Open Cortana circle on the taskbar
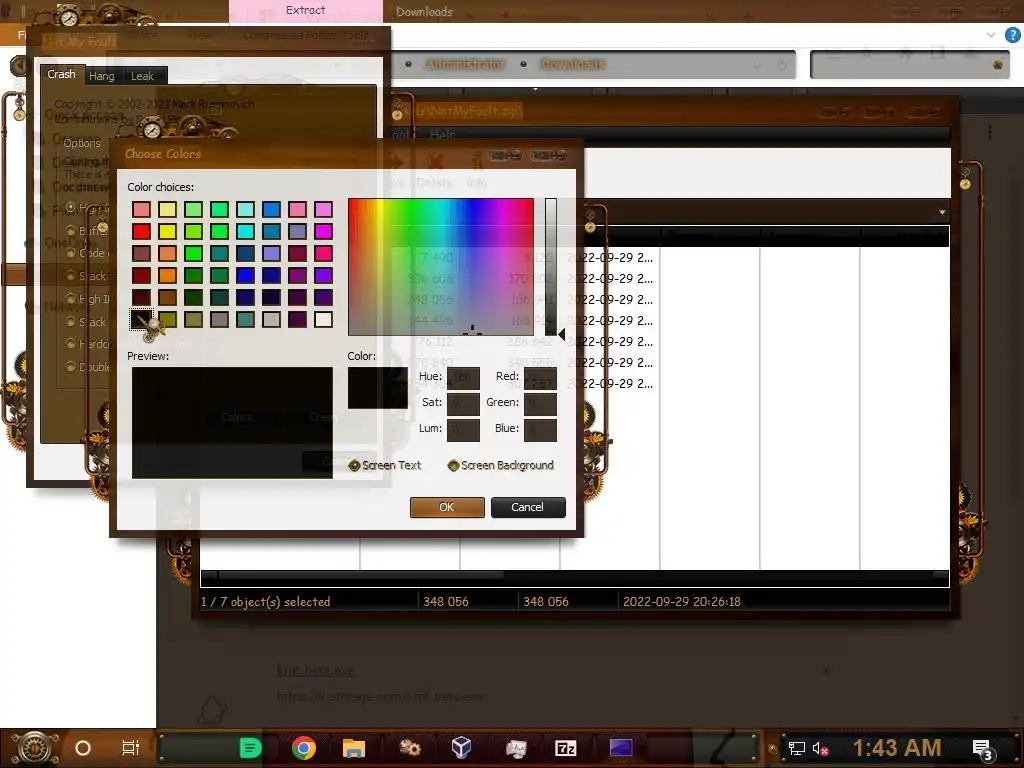The height and width of the screenshot is (768, 1024). (83, 748)
